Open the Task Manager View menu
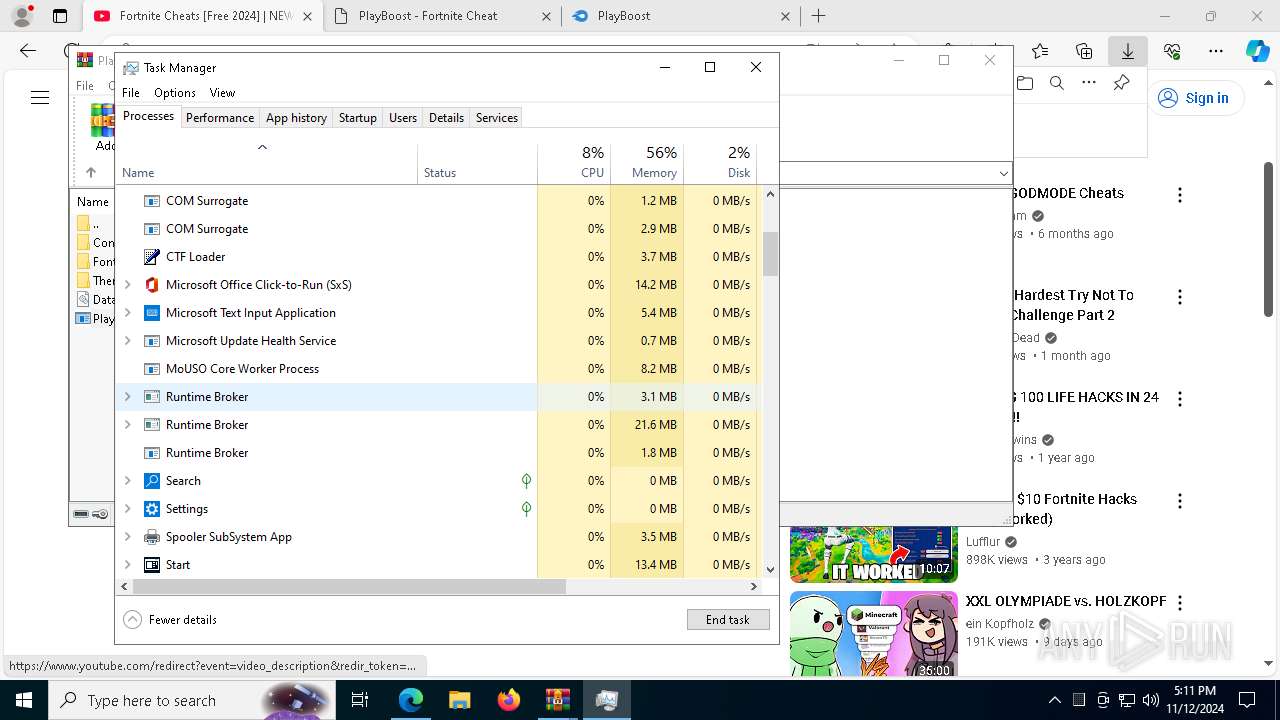Screen dimensions: 1280x720 point(222,93)
